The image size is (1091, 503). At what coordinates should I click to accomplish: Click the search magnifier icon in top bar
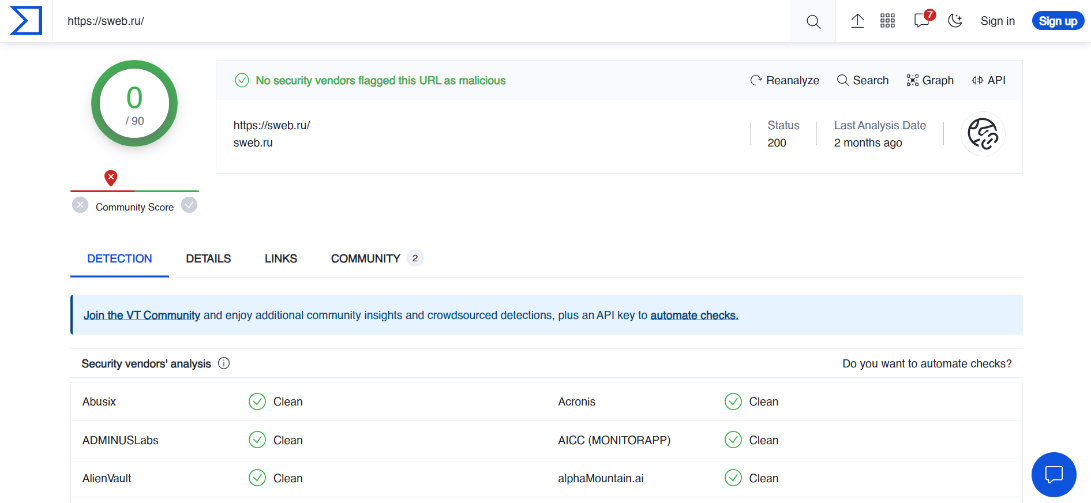(x=813, y=21)
